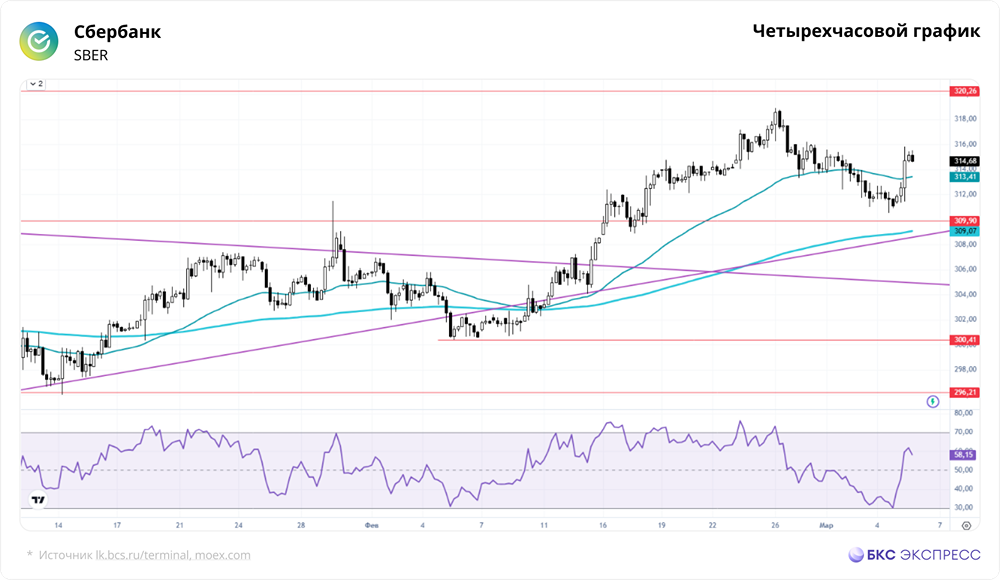Expand the collapsed indicators chevron labeled 2
The width and height of the screenshot is (1000, 580).
point(36,84)
